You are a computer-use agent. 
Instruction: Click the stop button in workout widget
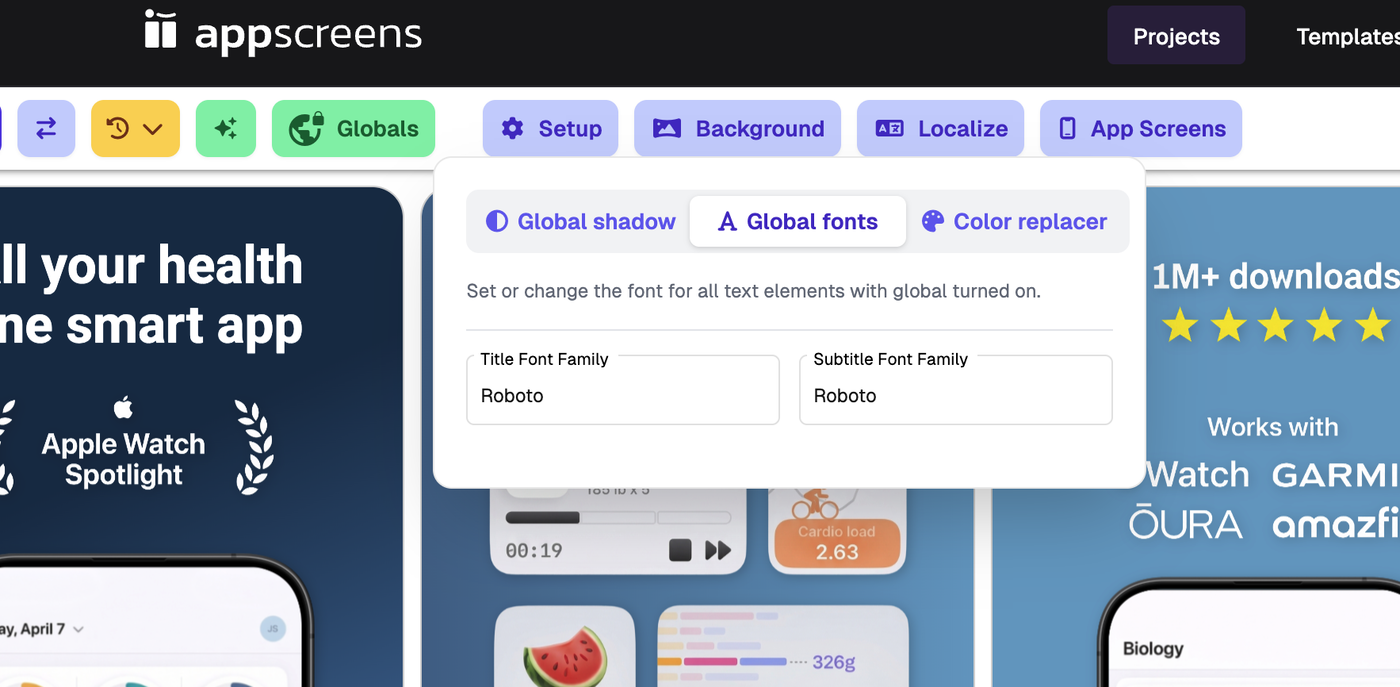point(680,550)
